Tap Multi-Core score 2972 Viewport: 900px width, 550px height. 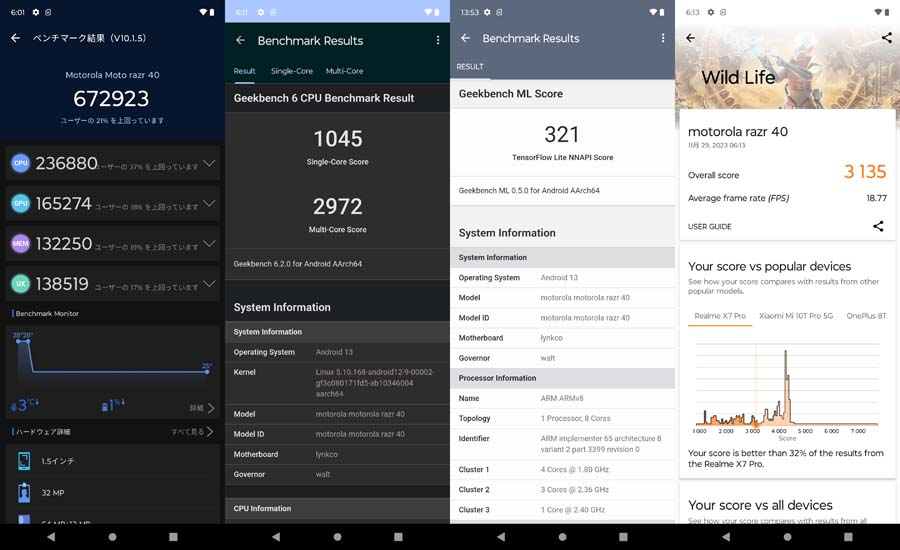coord(338,206)
